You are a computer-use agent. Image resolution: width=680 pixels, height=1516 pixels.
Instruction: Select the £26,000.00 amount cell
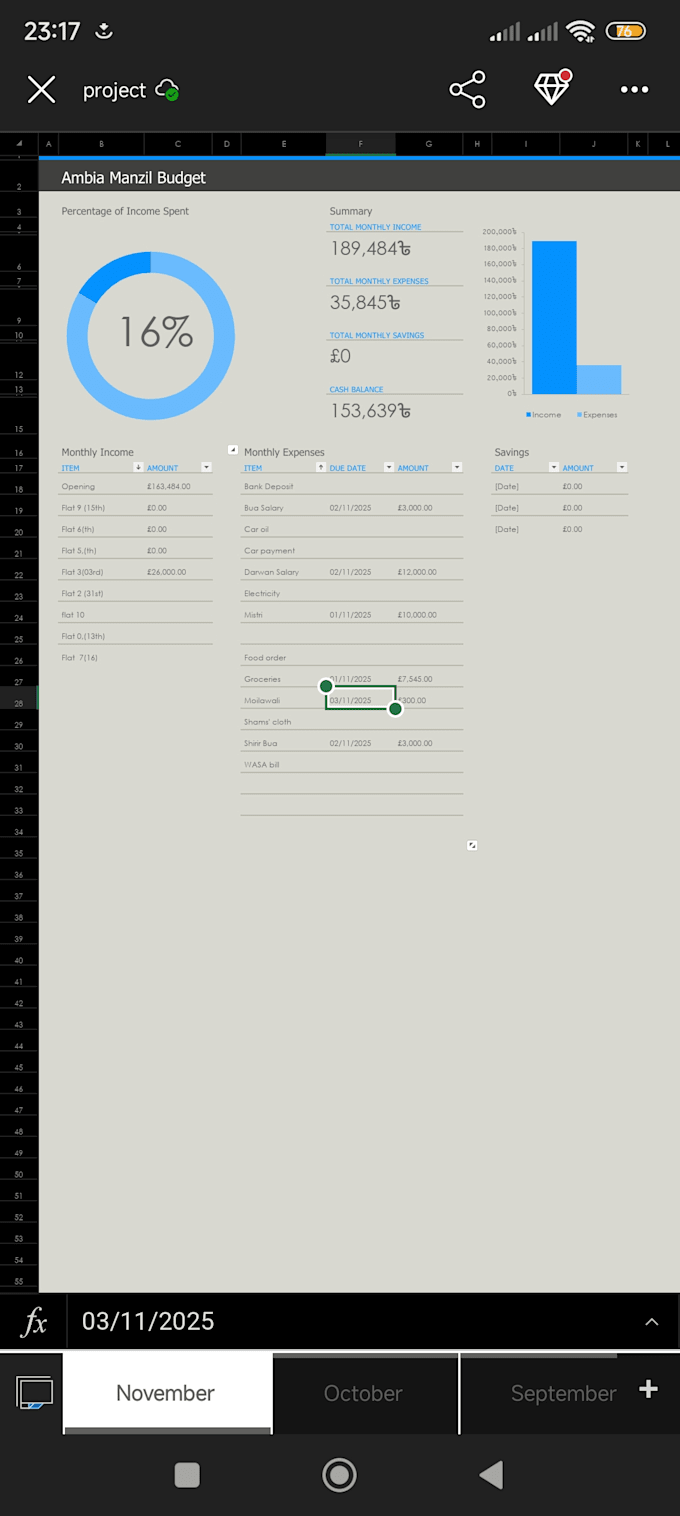(179, 572)
